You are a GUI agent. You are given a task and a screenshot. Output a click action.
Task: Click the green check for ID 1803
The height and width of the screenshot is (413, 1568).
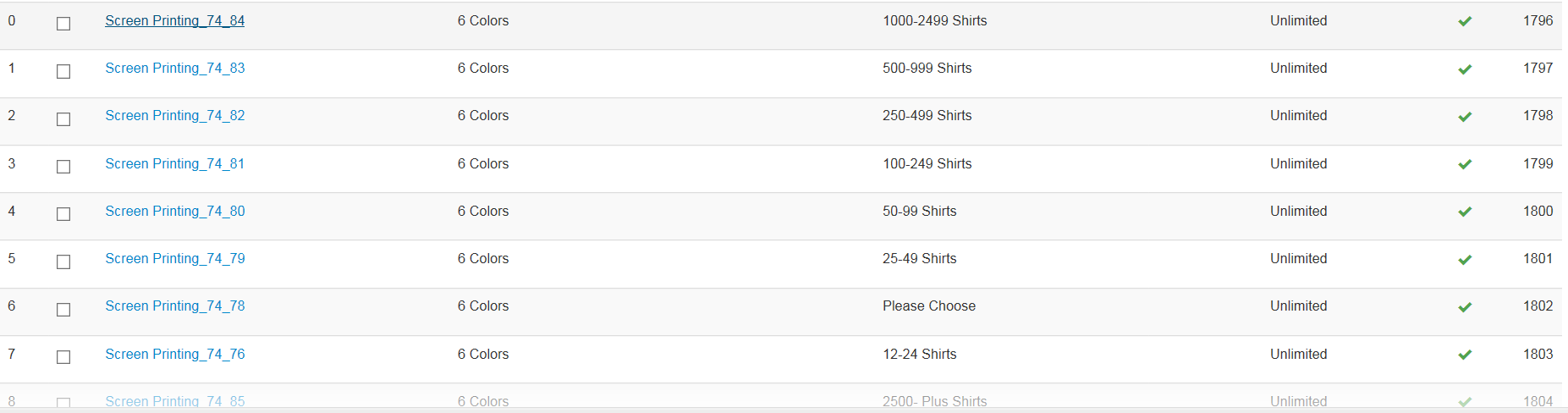coord(1465,355)
